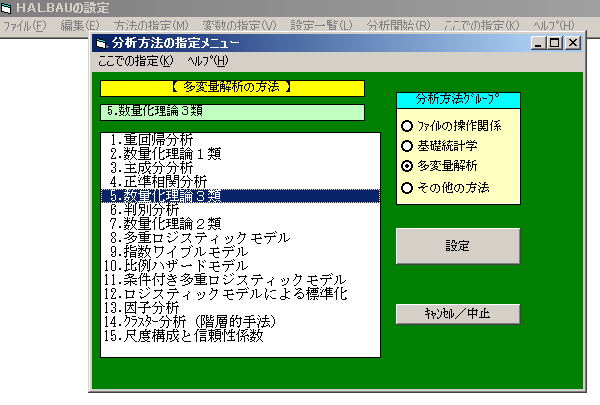Pick the その他の方法 radio button

pyautogui.click(x=406, y=187)
